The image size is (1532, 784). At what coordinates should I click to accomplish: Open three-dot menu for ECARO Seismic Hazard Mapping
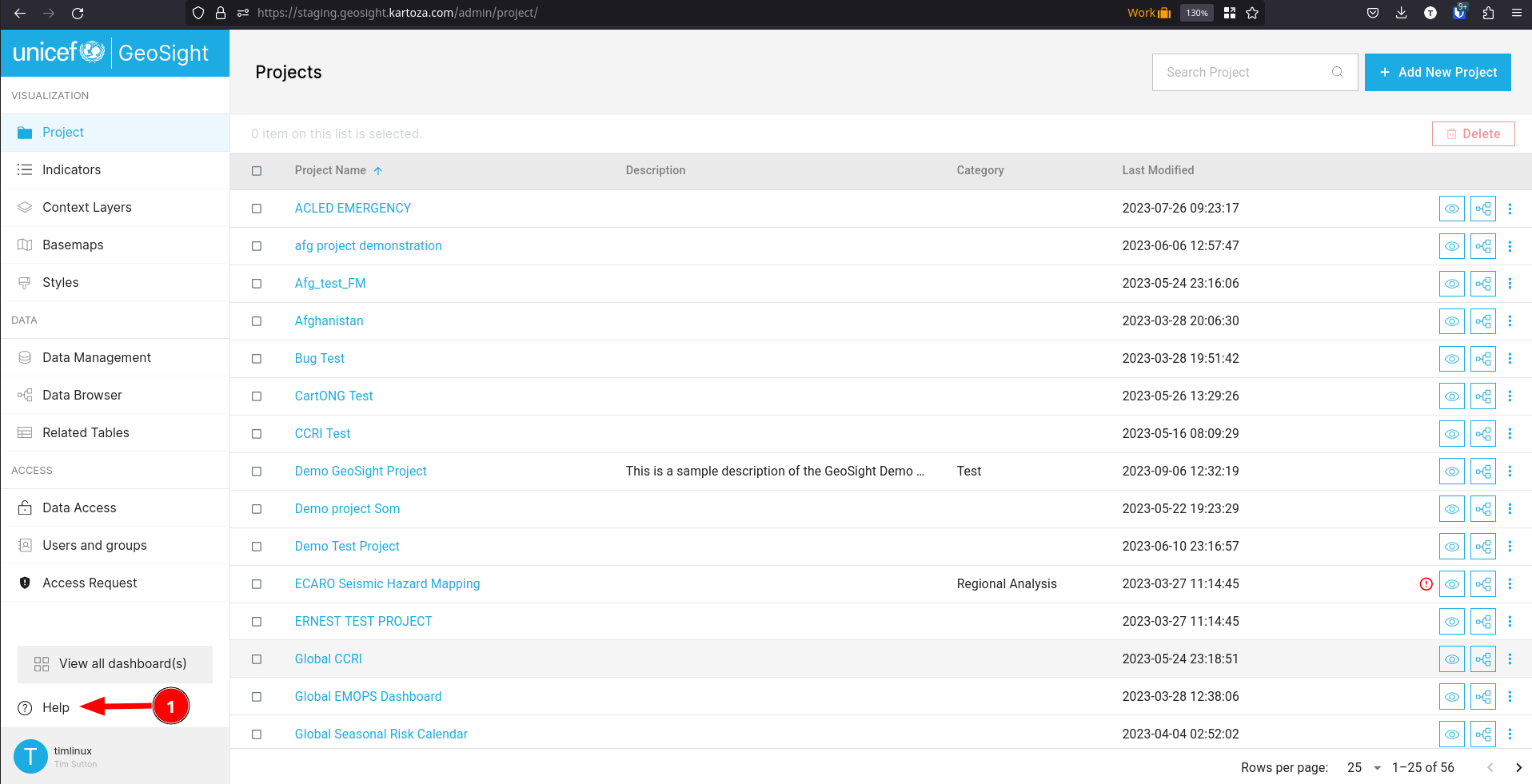1510,584
